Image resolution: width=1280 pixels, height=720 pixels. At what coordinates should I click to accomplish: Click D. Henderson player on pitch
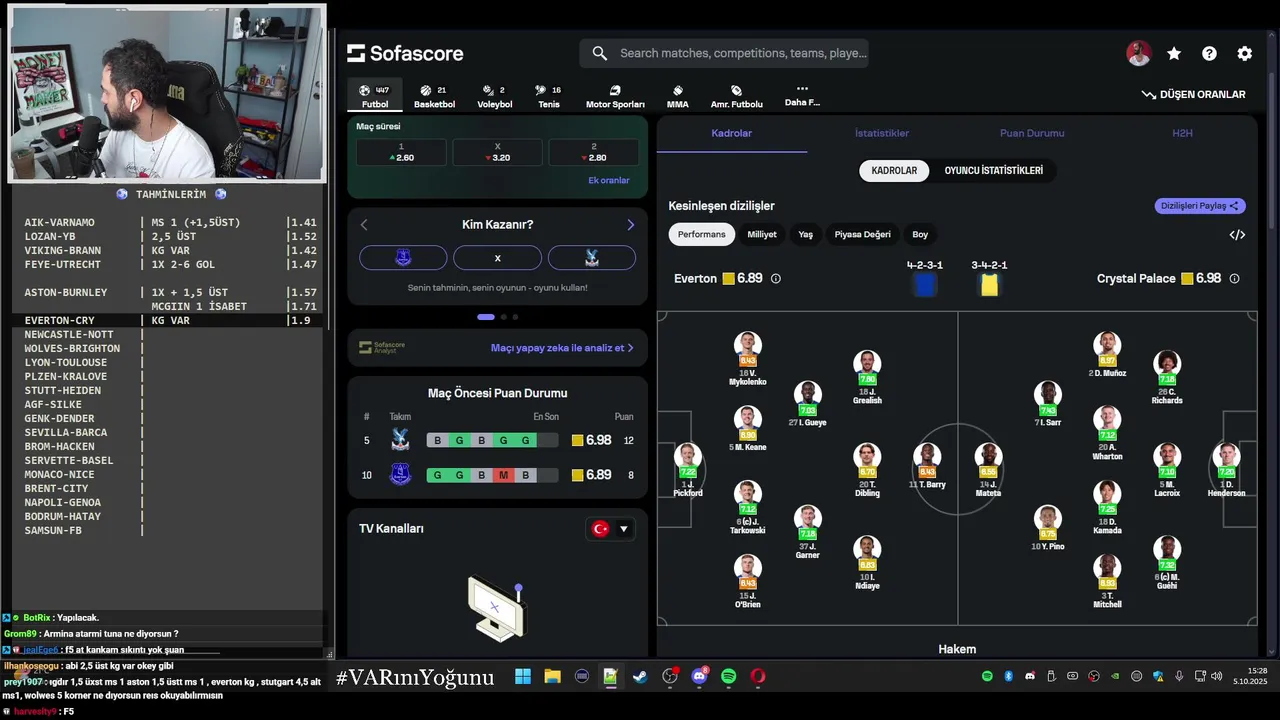(x=1226, y=470)
